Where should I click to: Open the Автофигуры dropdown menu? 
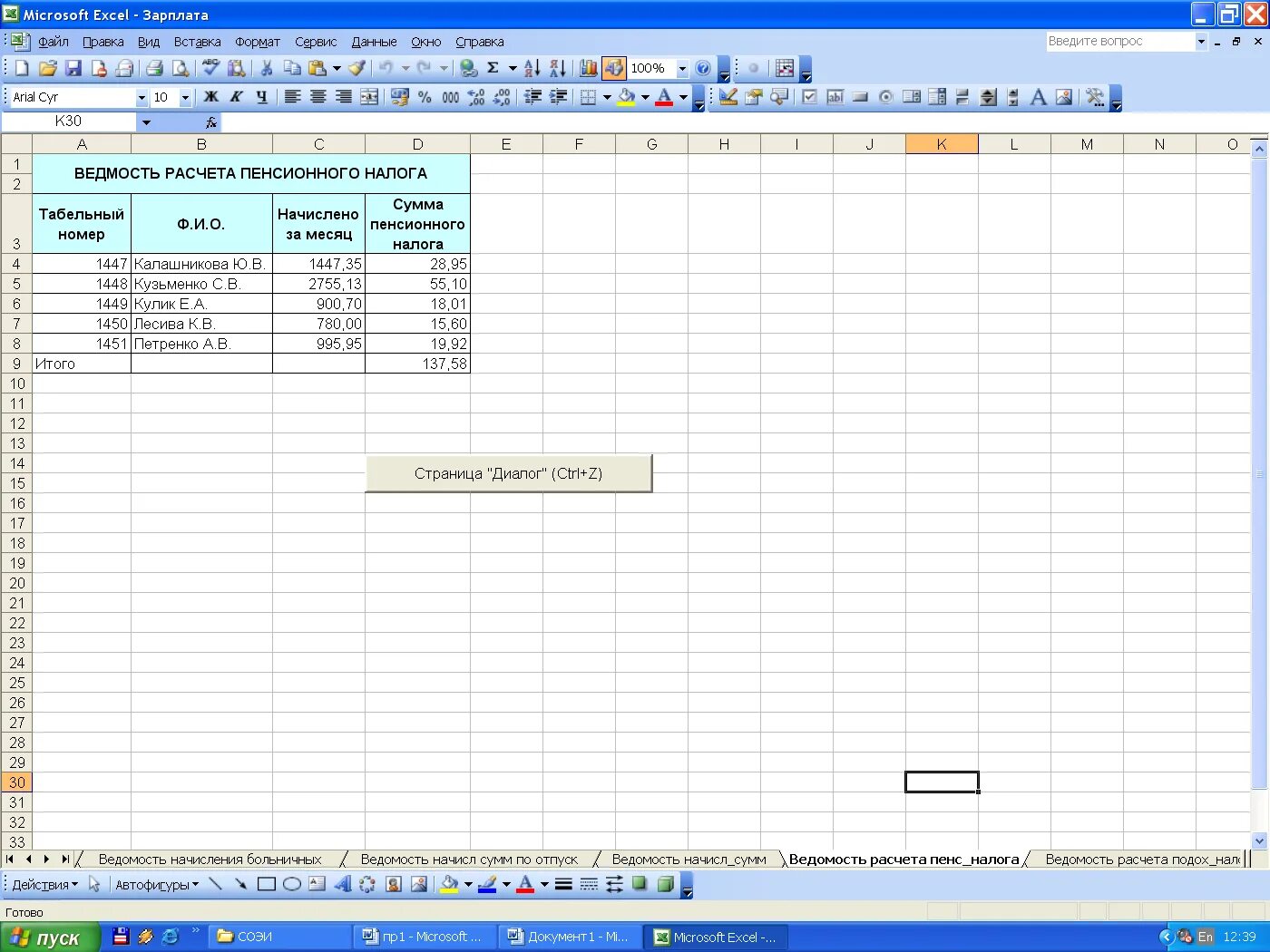[154, 884]
